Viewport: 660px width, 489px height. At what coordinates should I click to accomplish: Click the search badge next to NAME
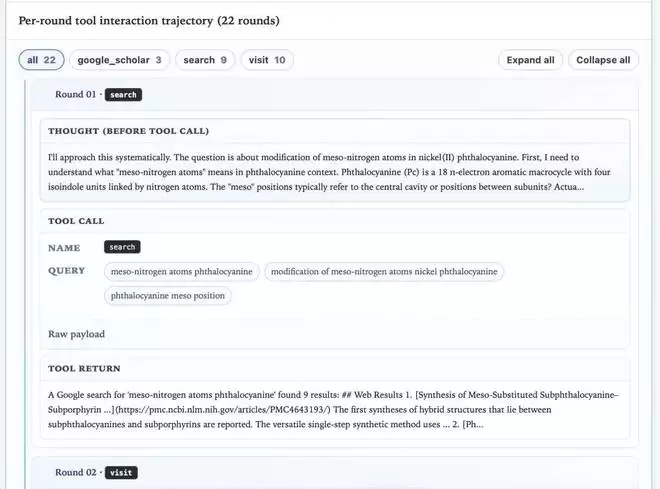point(122,247)
